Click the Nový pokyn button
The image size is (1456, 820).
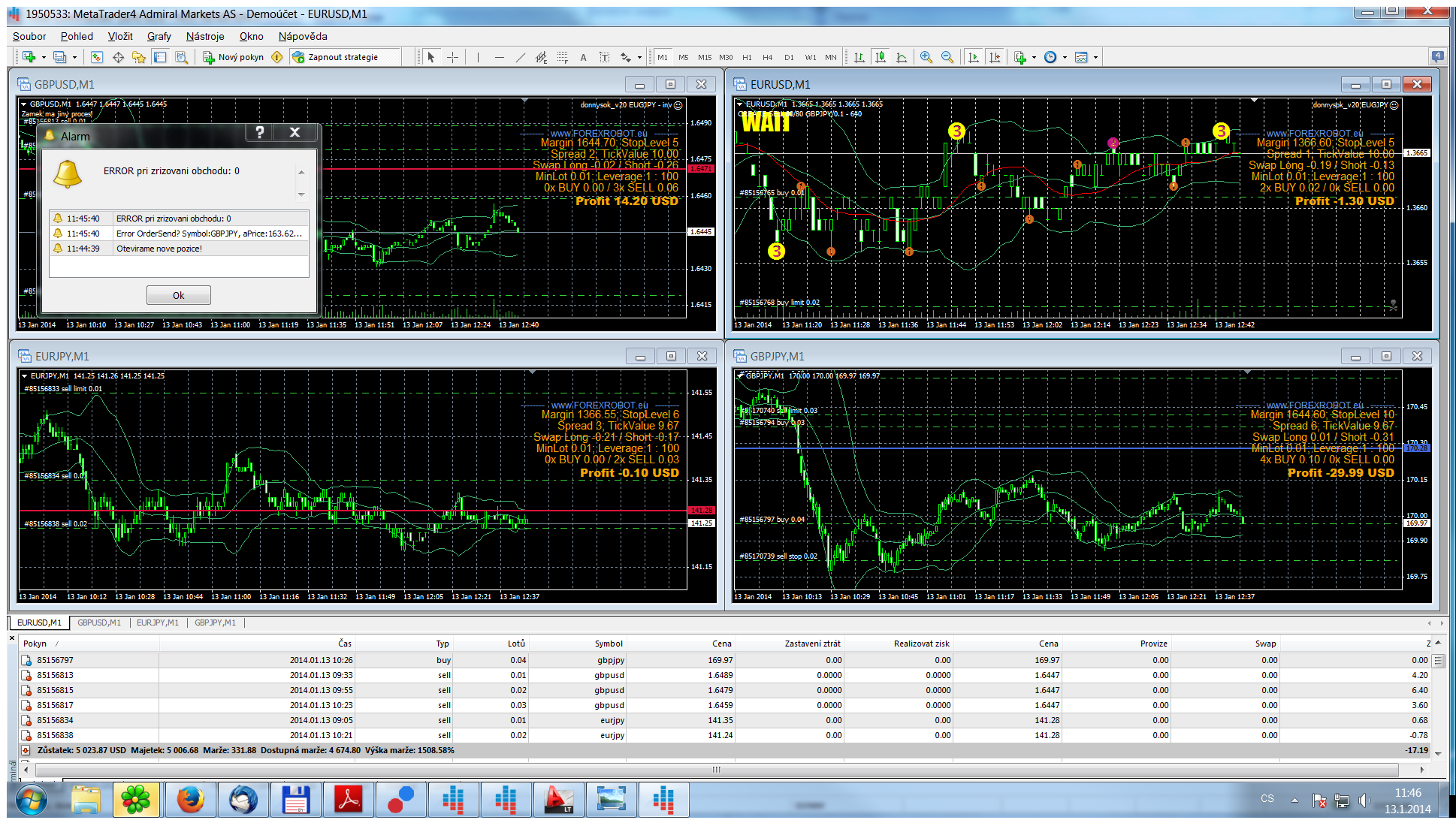tap(234, 57)
